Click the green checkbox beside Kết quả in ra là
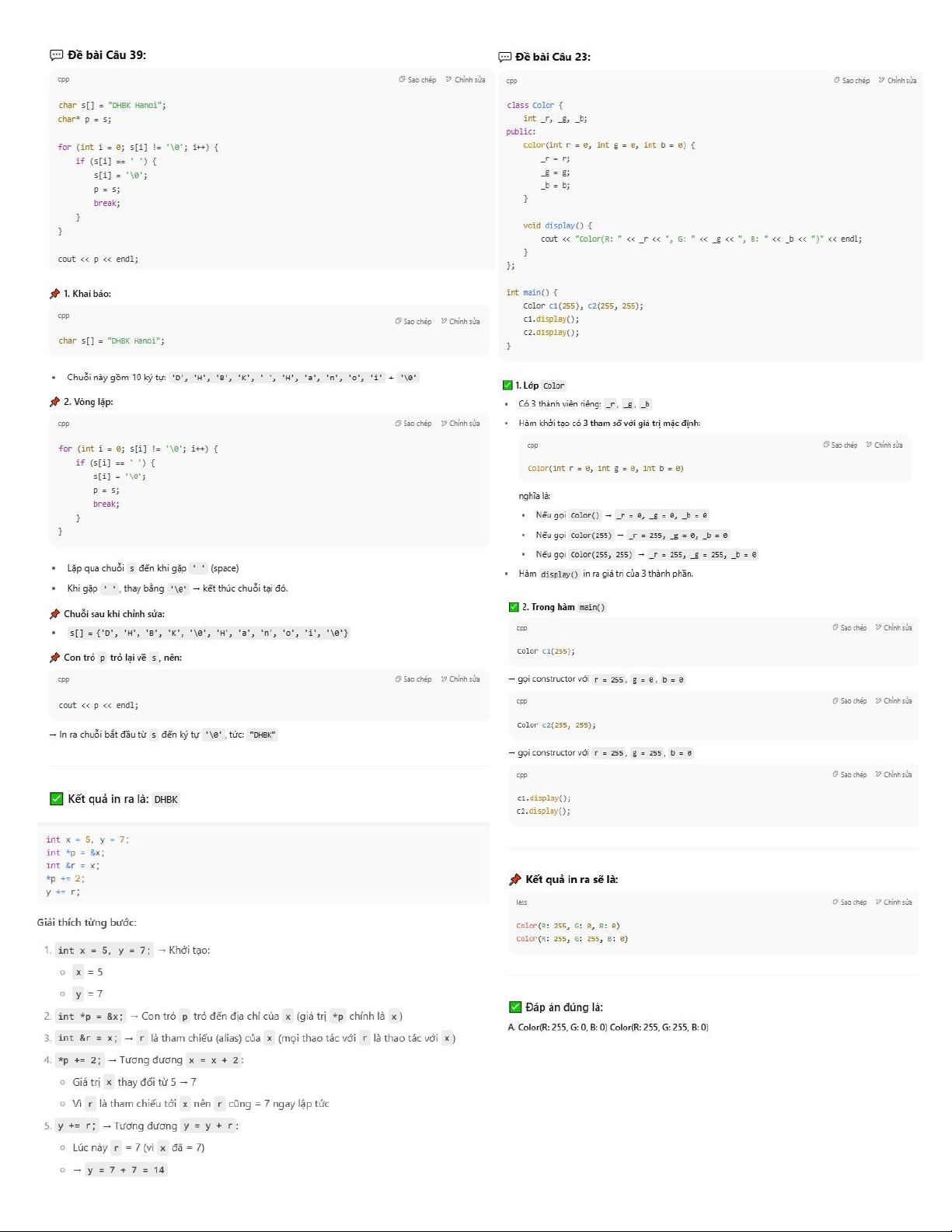 [56, 799]
